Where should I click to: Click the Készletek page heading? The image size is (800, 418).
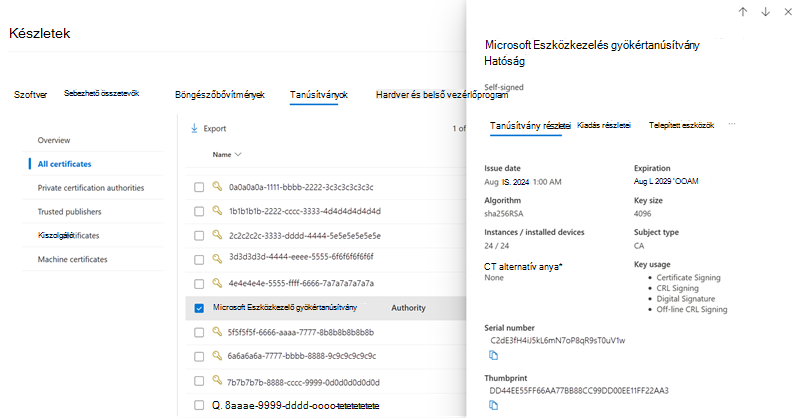(x=40, y=34)
